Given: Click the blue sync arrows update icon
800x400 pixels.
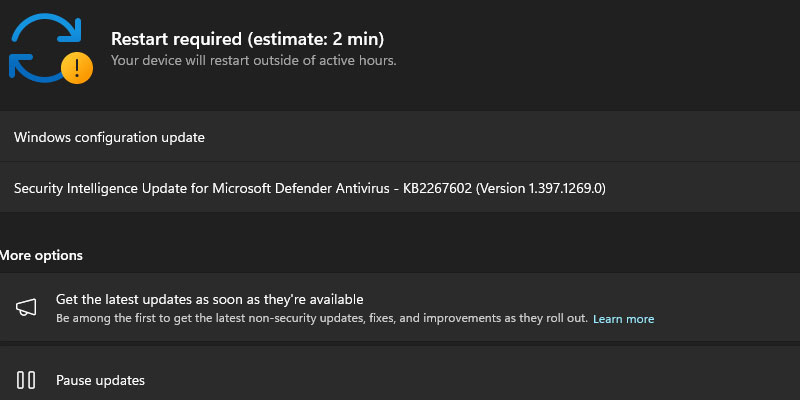Looking at the screenshot, I should coord(45,47).
